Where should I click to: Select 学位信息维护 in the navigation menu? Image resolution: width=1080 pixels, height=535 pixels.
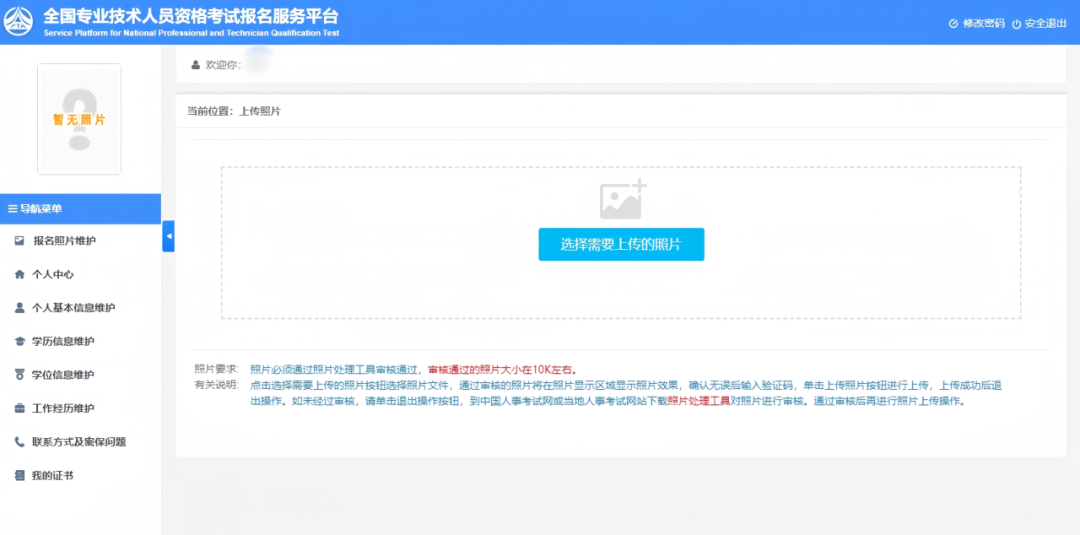tap(62, 375)
